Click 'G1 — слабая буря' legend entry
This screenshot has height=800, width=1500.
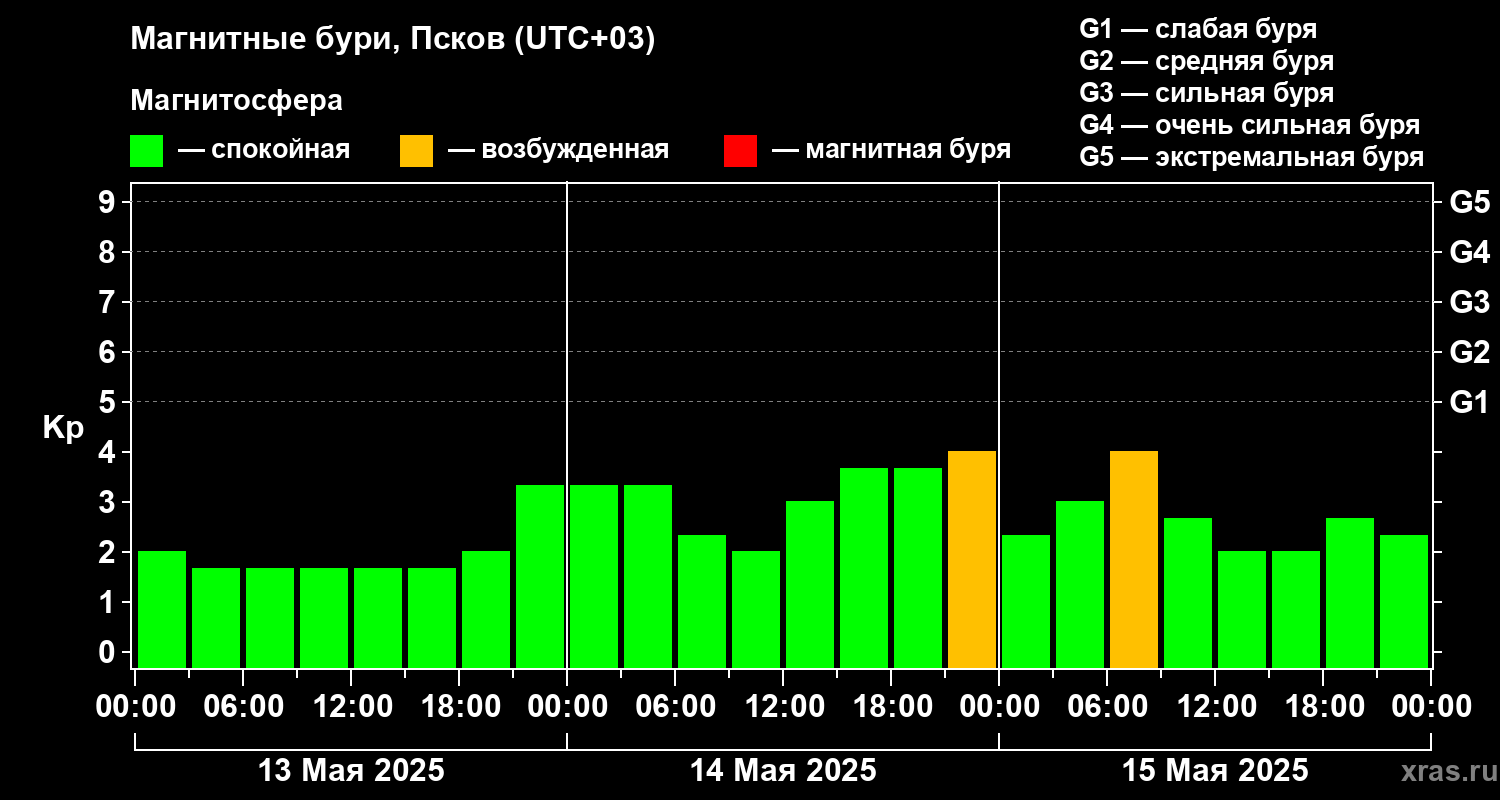point(1198,29)
